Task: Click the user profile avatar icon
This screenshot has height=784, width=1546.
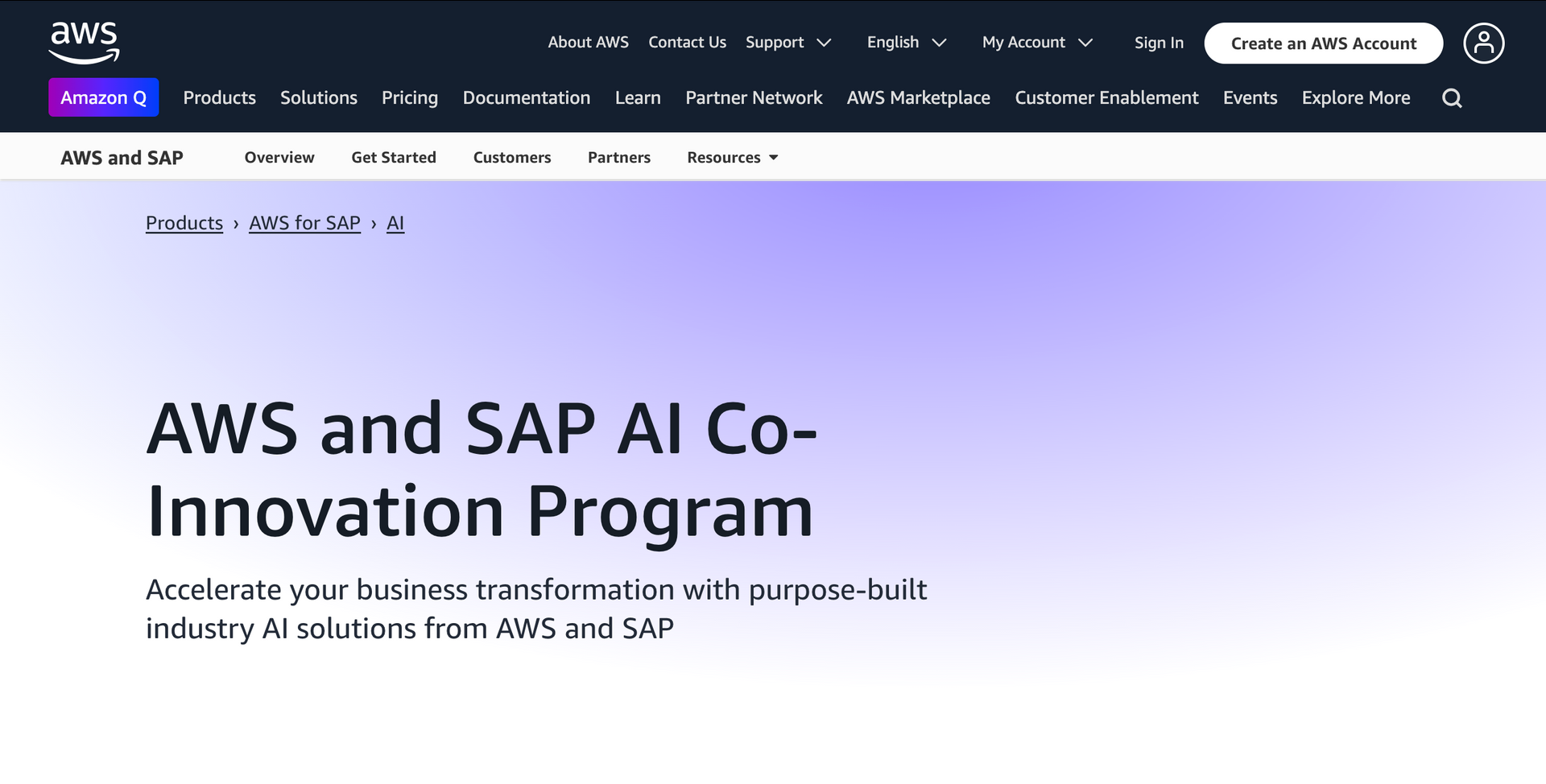Action: 1483,43
